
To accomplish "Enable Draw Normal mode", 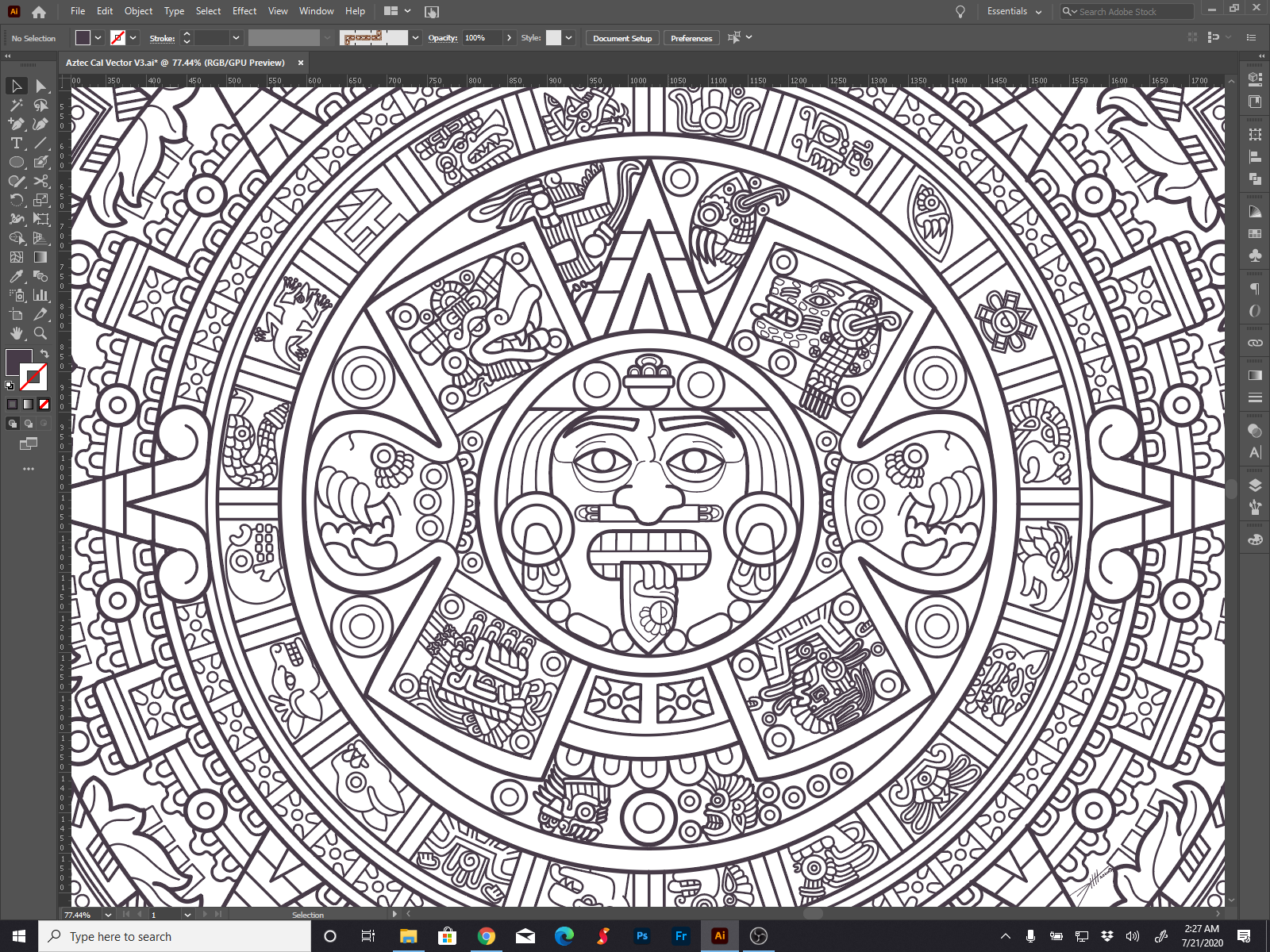I will (x=12, y=424).
